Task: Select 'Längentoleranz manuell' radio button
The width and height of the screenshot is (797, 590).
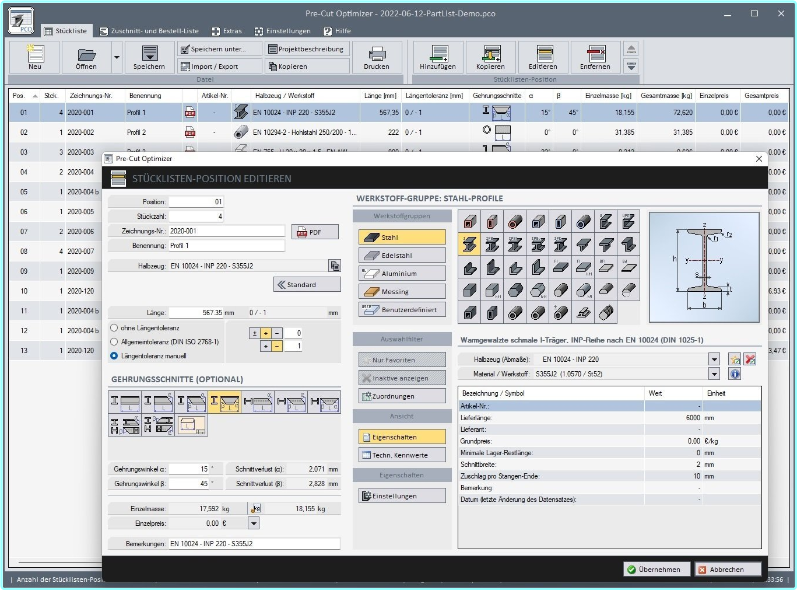Action: click(x=114, y=356)
